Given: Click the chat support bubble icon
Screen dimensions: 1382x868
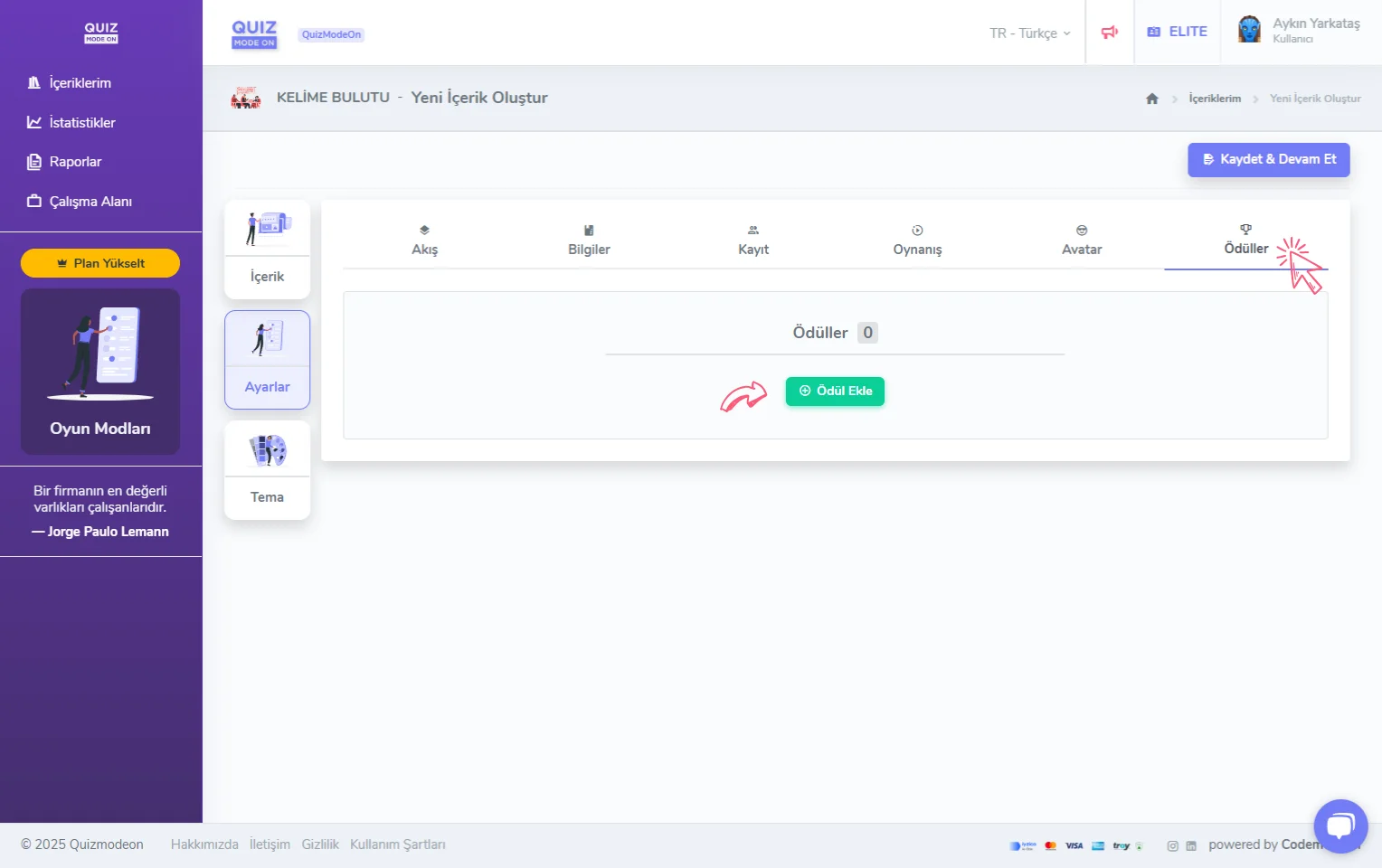Looking at the screenshot, I should (1339, 826).
